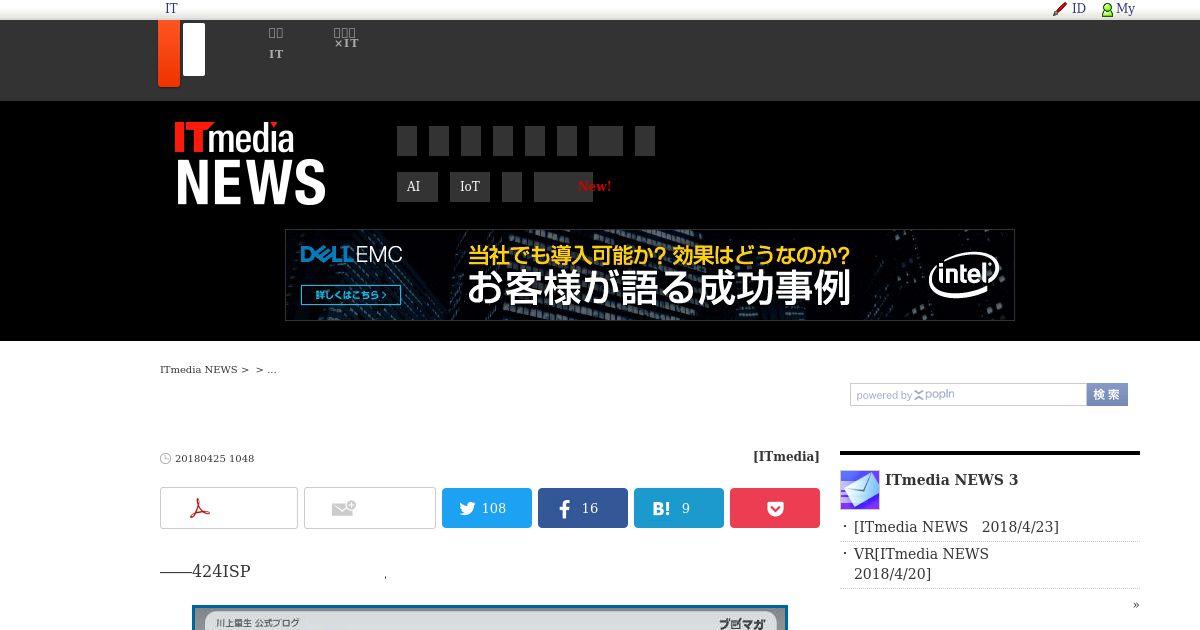This screenshot has width=1200, height=630.
Task: Share on Twitter showing 108
Action: tap(487, 508)
